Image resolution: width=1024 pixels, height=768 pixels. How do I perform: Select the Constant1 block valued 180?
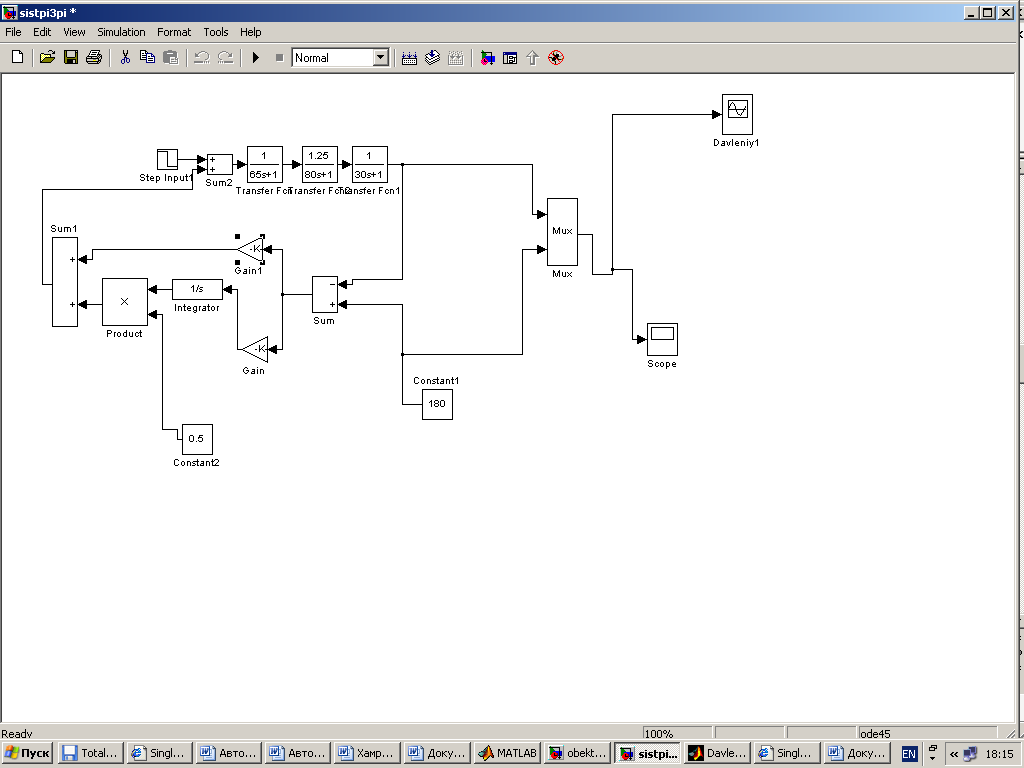[437, 404]
